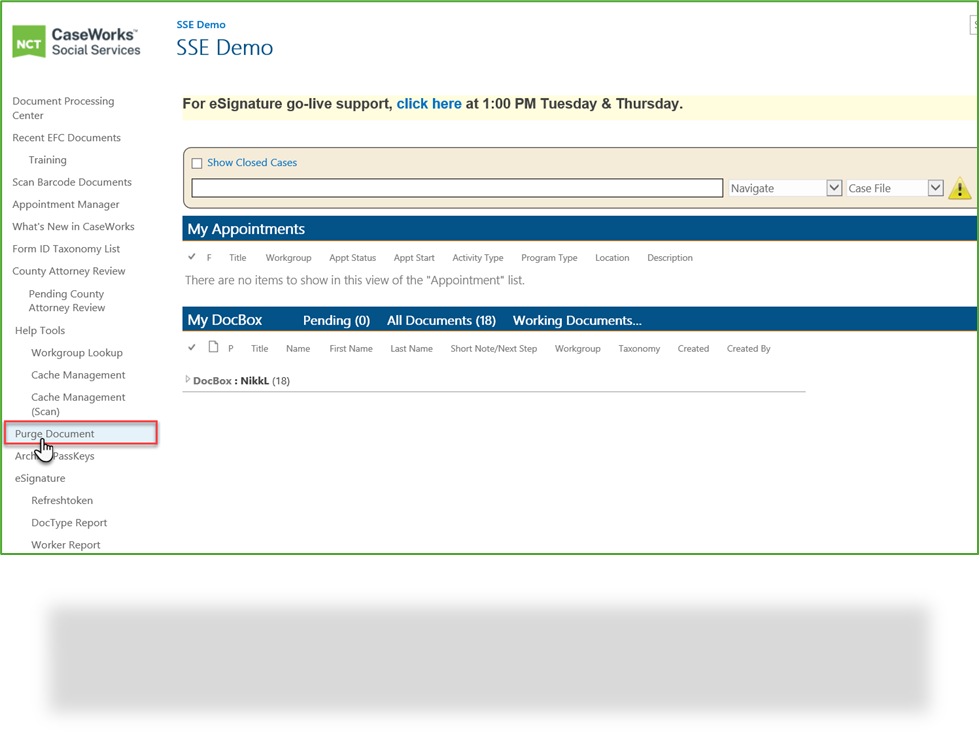Open Document Processing Center

63,108
